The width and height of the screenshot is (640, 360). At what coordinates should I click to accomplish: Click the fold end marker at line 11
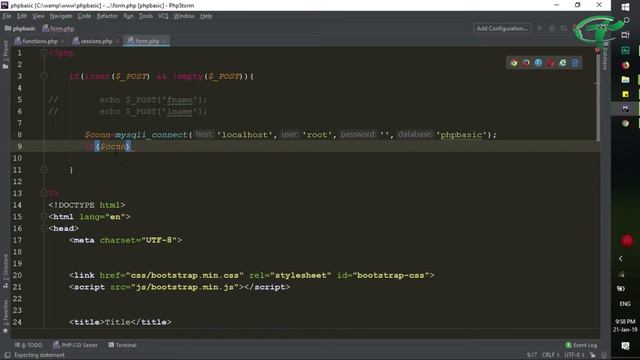pyautogui.click(x=44, y=170)
